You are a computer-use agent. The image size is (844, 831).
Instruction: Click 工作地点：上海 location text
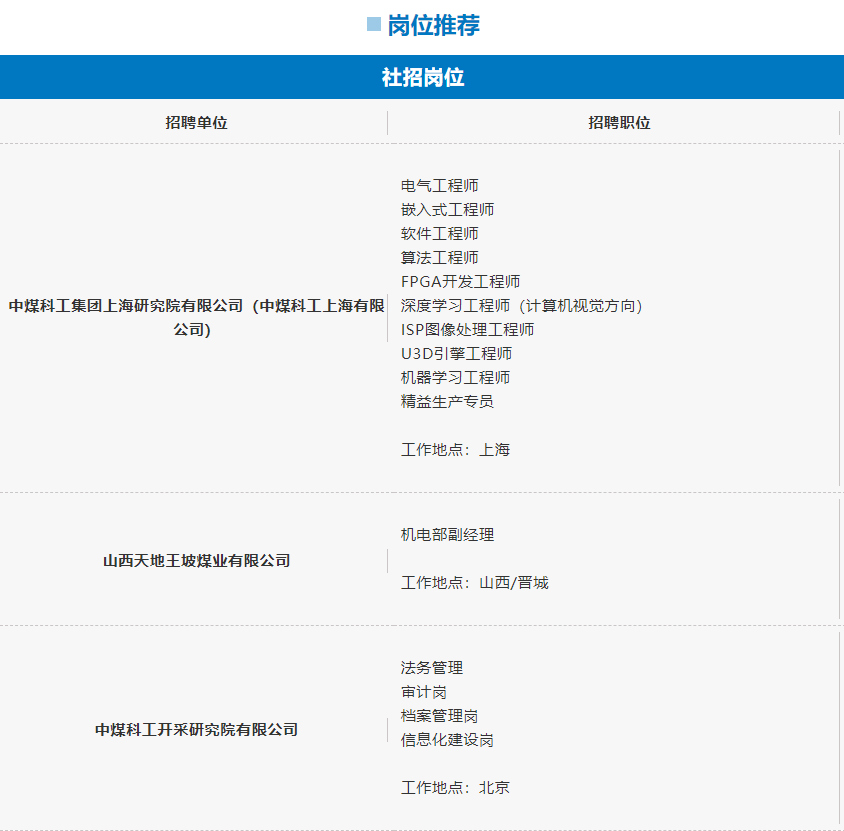[x=455, y=449]
